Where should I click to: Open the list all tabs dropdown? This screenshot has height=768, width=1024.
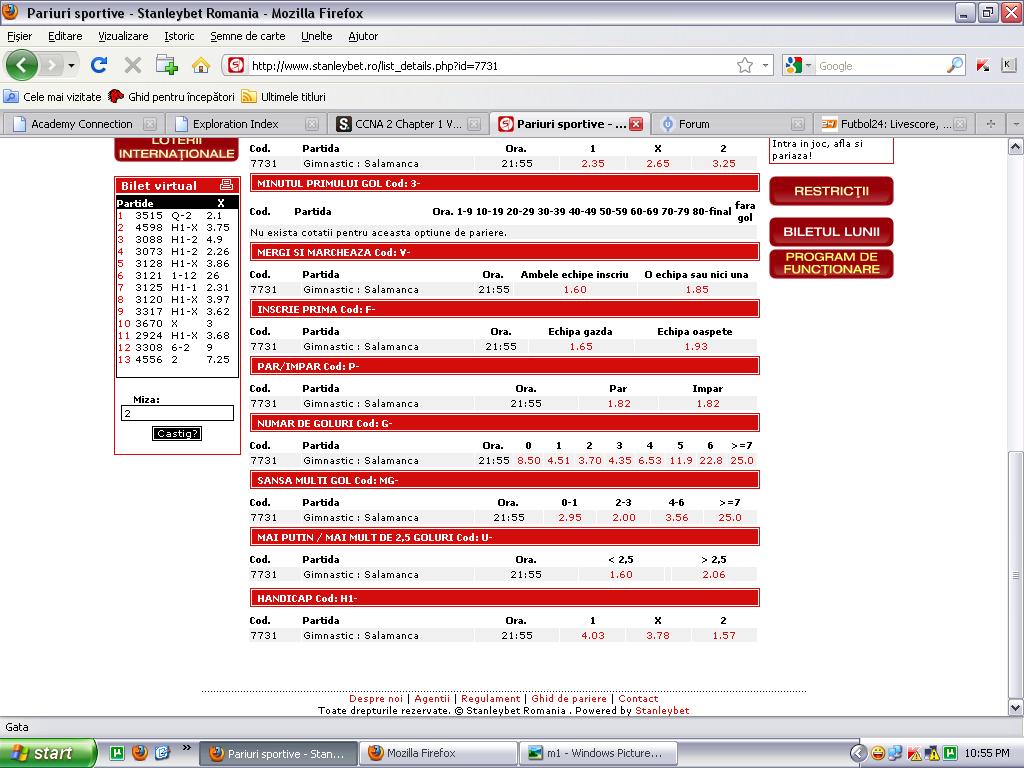pyautogui.click(x=1016, y=124)
